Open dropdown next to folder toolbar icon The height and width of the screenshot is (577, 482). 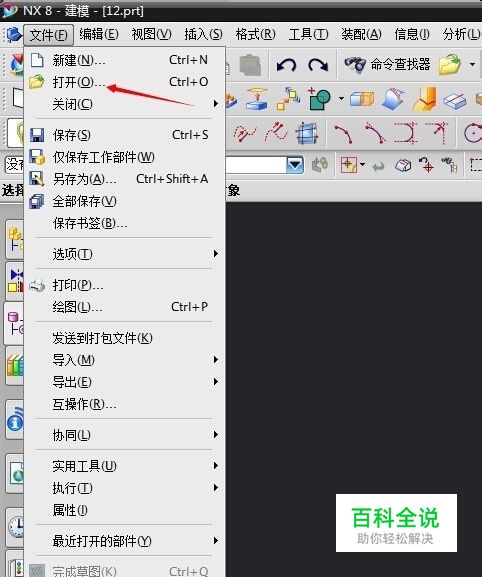tap(472, 65)
